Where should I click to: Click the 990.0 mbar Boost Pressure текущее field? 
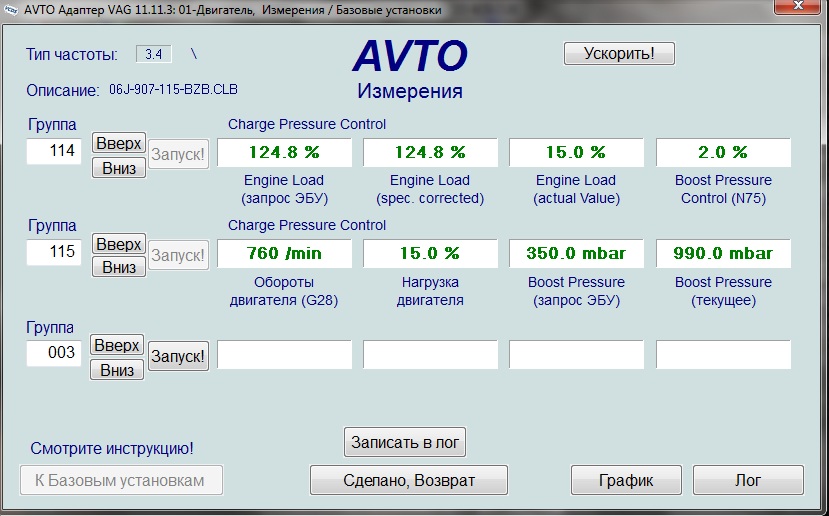[723, 253]
